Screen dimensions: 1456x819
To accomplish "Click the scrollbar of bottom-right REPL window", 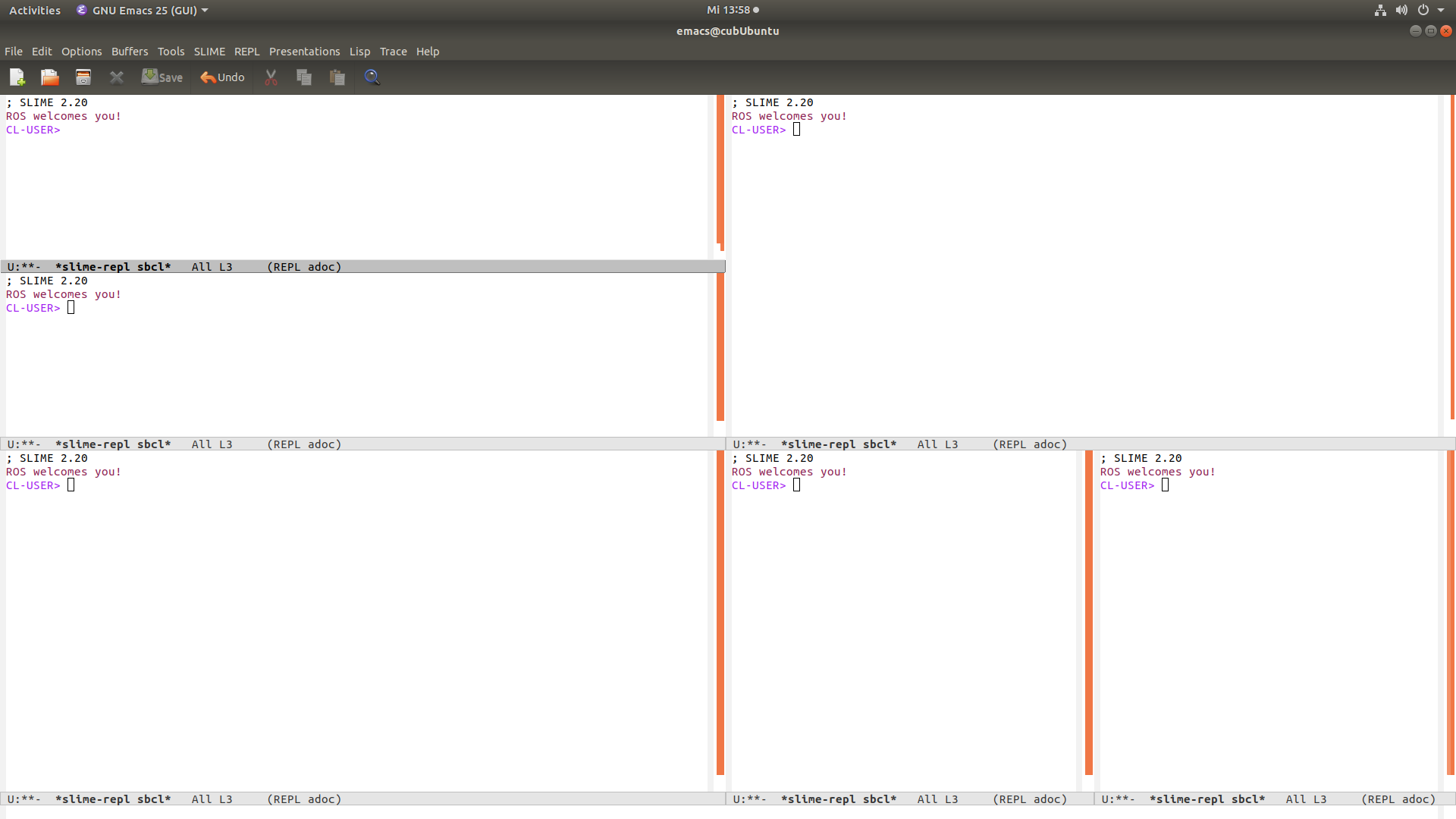I will pos(1451,607).
